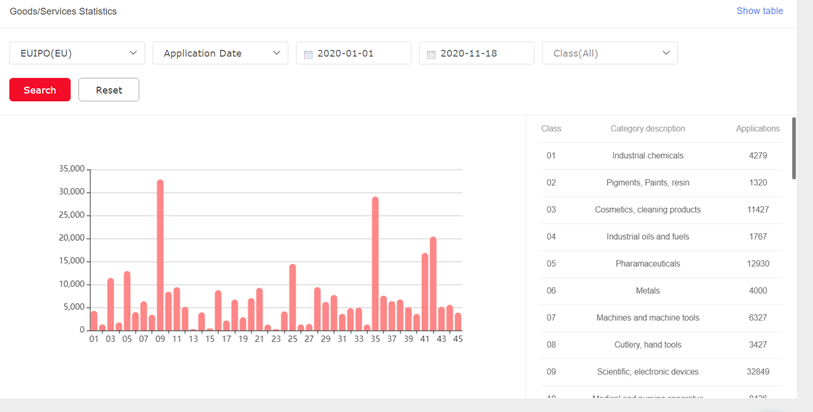
Task: Open the Show table link
Action: [x=760, y=11]
